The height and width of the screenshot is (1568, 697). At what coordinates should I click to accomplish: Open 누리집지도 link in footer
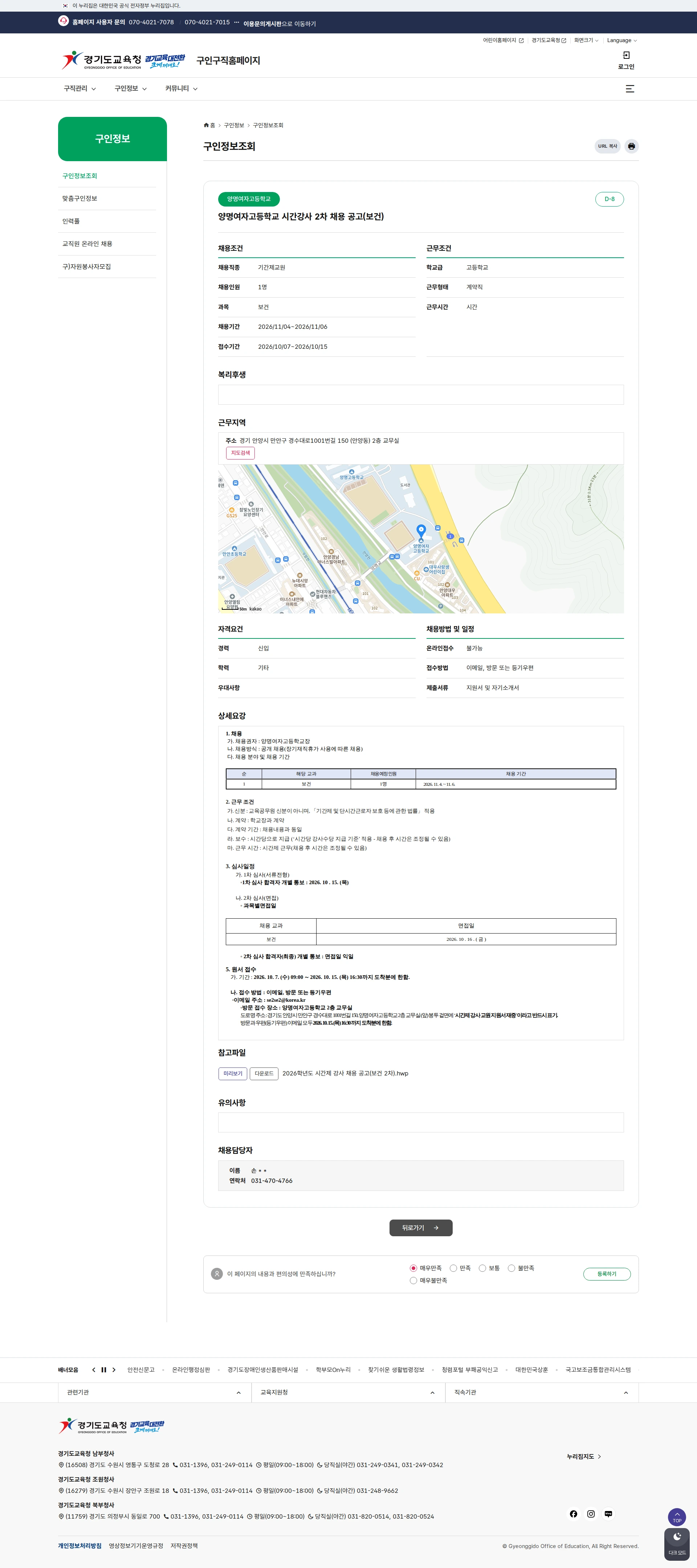(584, 1457)
